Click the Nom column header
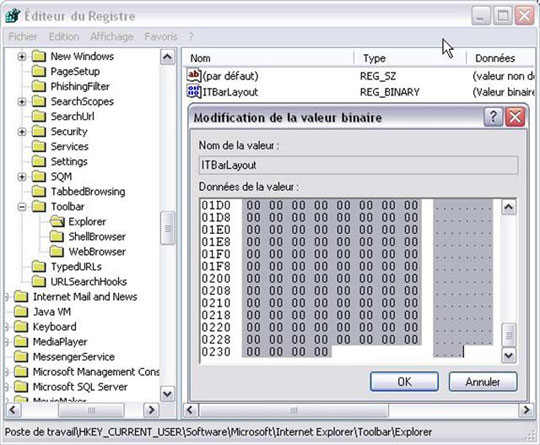The image size is (540, 445). pos(268,58)
